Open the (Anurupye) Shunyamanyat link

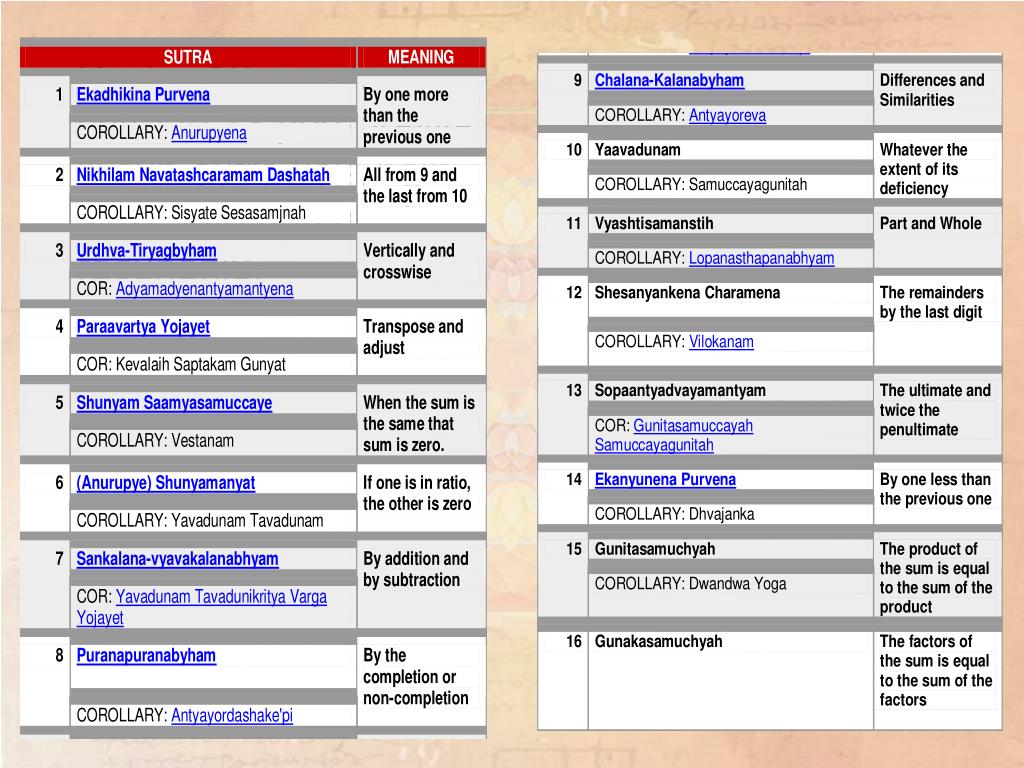click(x=166, y=483)
